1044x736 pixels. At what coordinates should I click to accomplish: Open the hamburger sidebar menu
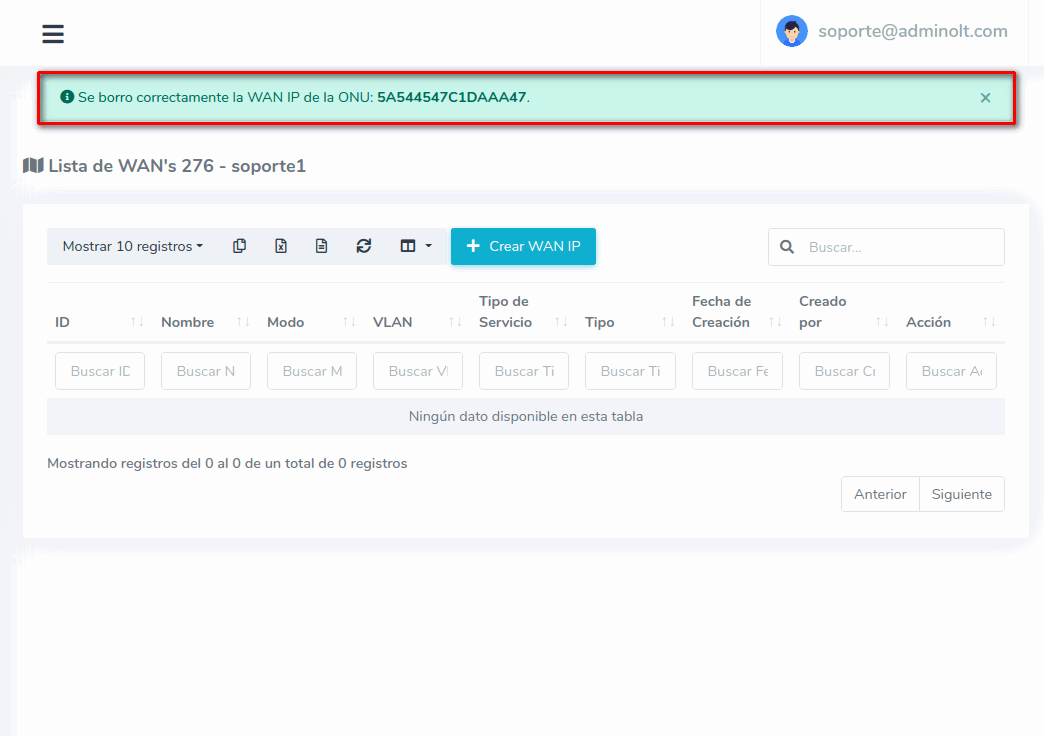pyautogui.click(x=53, y=34)
